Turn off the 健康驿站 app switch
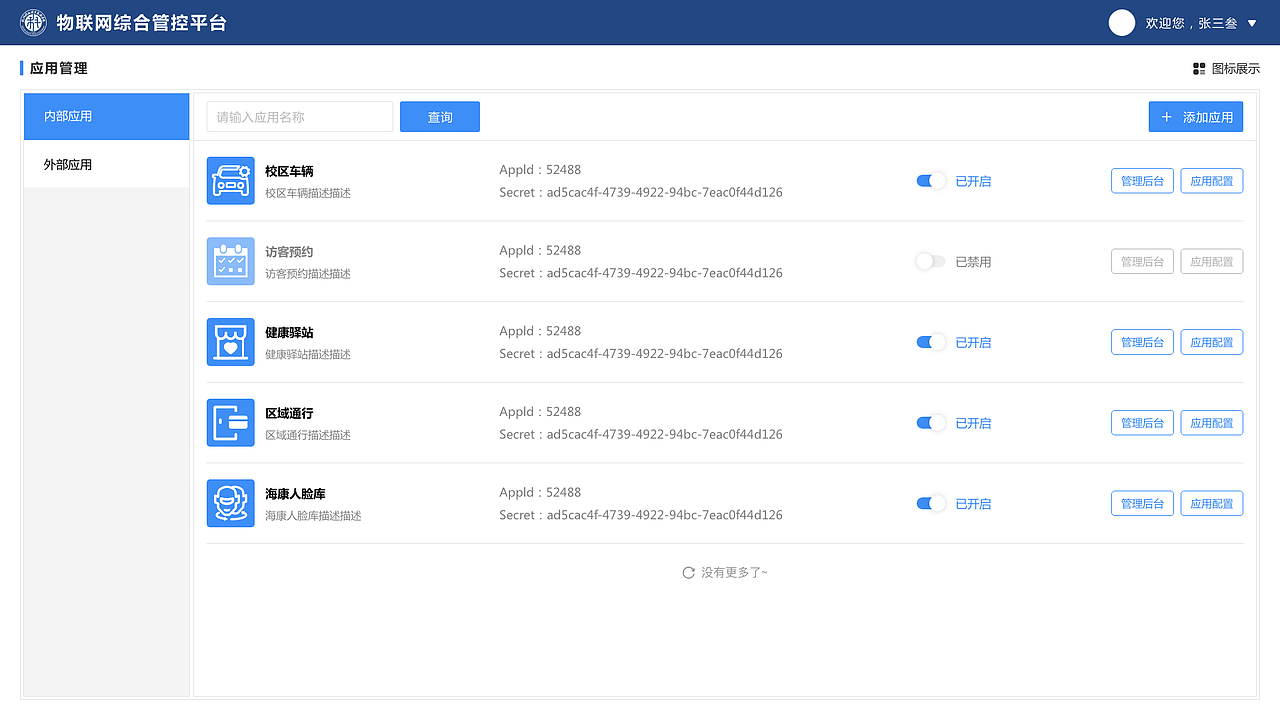 click(931, 342)
